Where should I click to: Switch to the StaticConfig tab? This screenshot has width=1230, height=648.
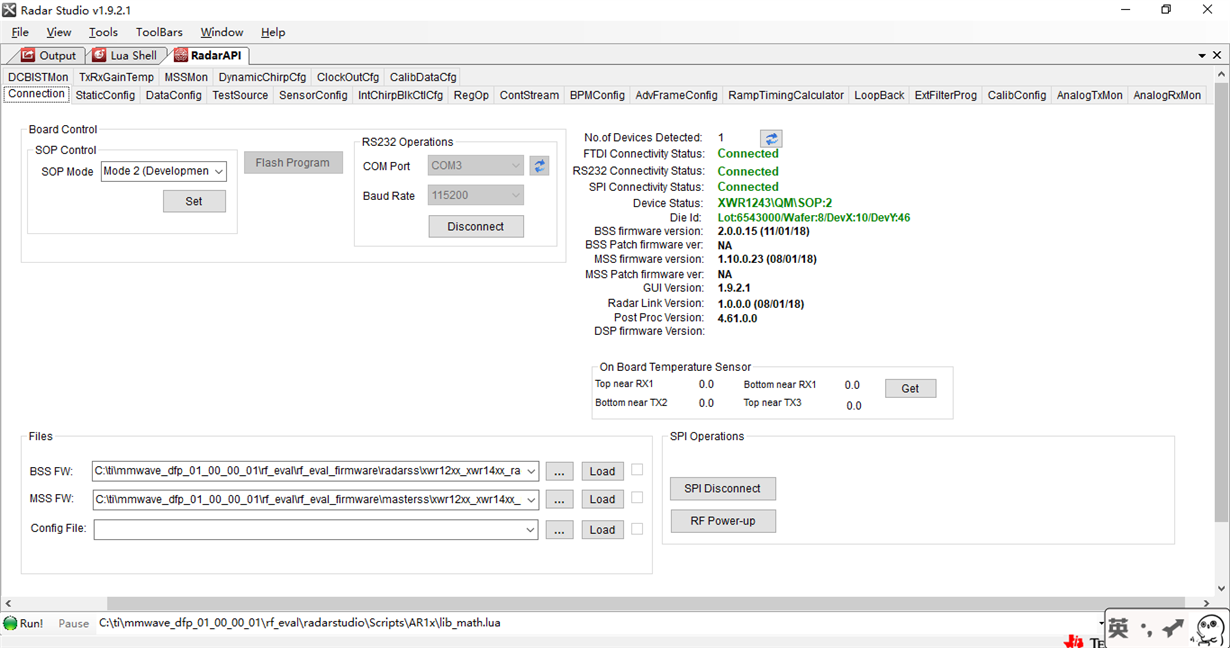click(105, 95)
